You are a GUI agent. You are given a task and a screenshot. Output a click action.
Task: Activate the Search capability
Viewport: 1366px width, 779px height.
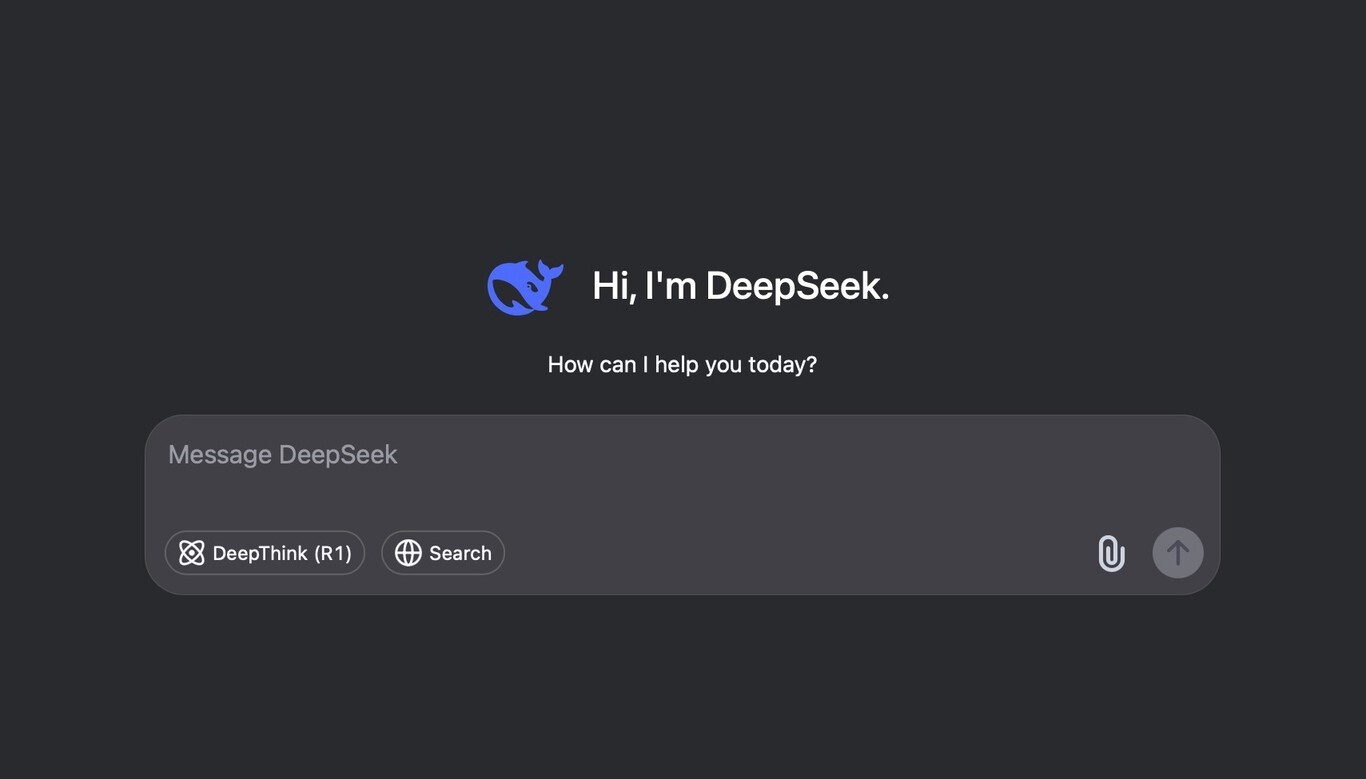click(443, 551)
